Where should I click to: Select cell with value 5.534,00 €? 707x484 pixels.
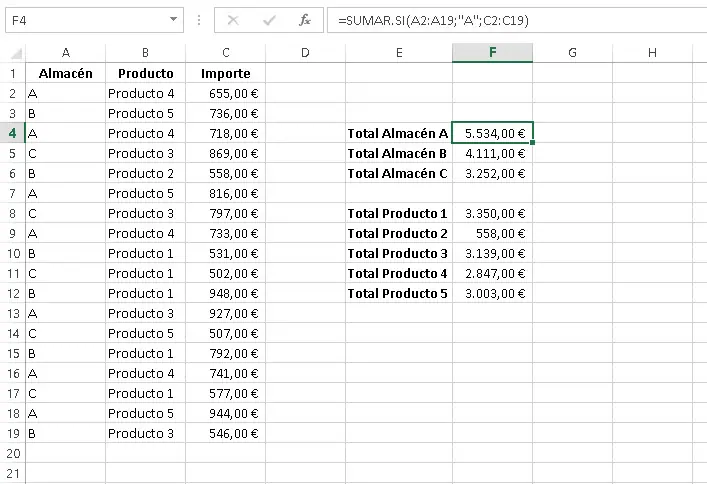(x=492, y=133)
